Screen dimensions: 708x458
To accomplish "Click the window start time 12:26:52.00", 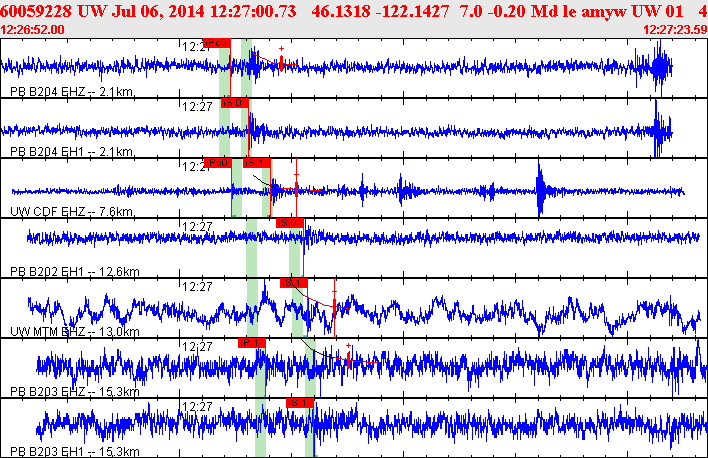I will point(32,30).
